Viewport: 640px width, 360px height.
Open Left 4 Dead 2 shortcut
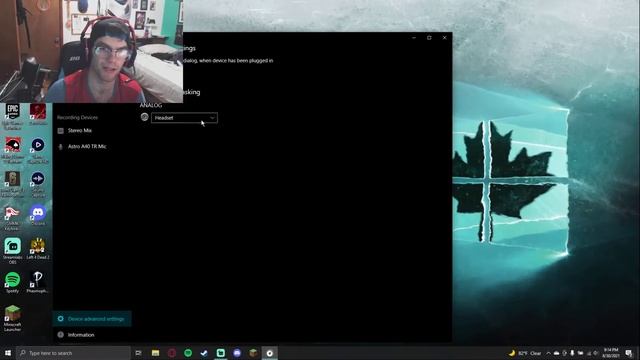click(x=38, y=249)
